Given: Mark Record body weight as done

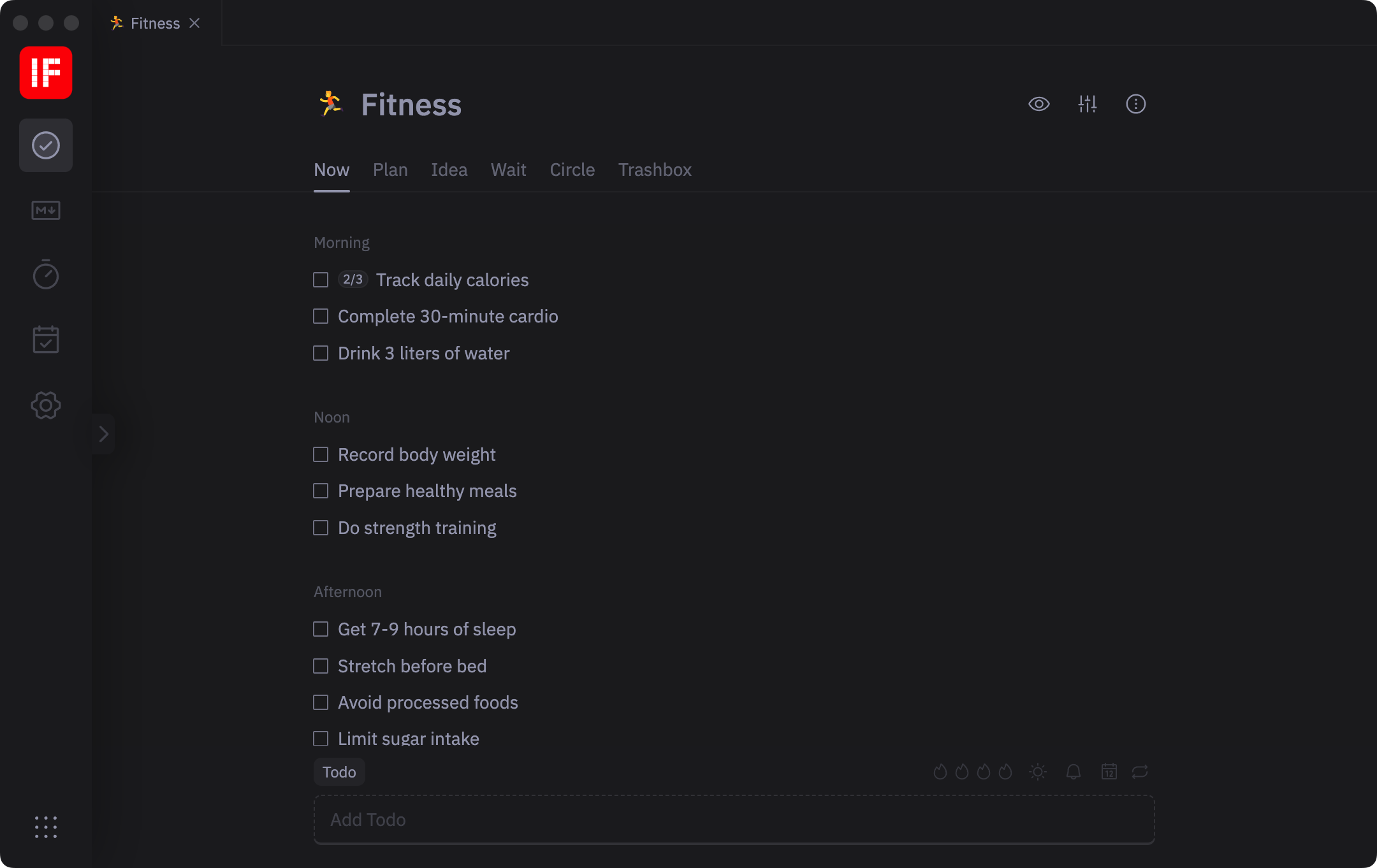Looking at the screenshot, I should (321, 454).
